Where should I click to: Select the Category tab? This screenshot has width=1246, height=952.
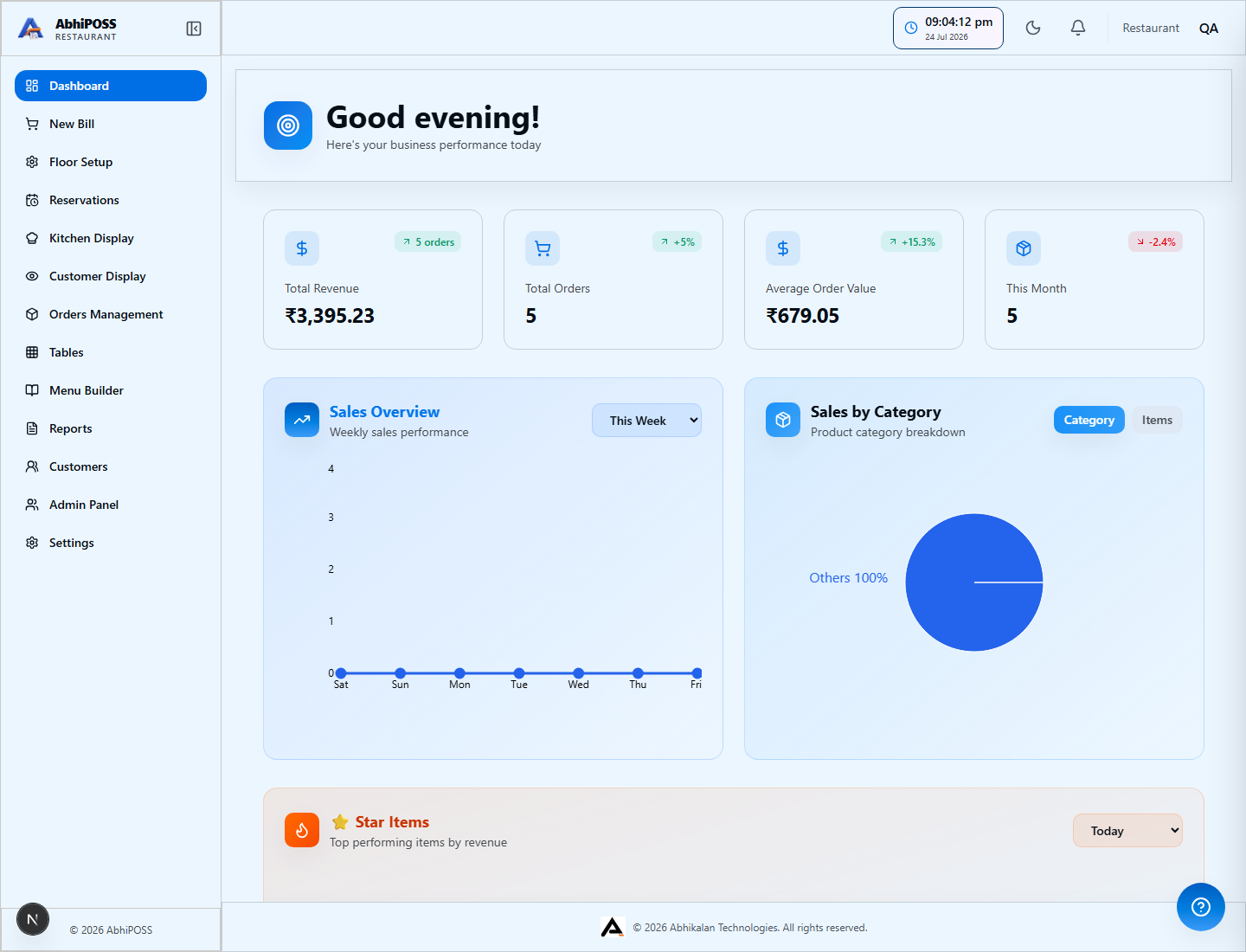tap(1089, 420)
